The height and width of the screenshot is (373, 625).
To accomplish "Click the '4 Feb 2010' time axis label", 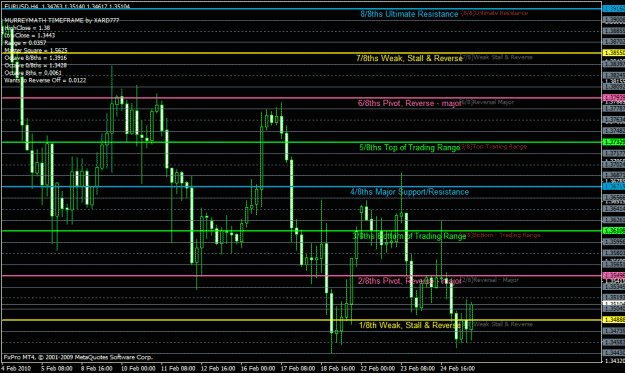I will coord(16,368).
